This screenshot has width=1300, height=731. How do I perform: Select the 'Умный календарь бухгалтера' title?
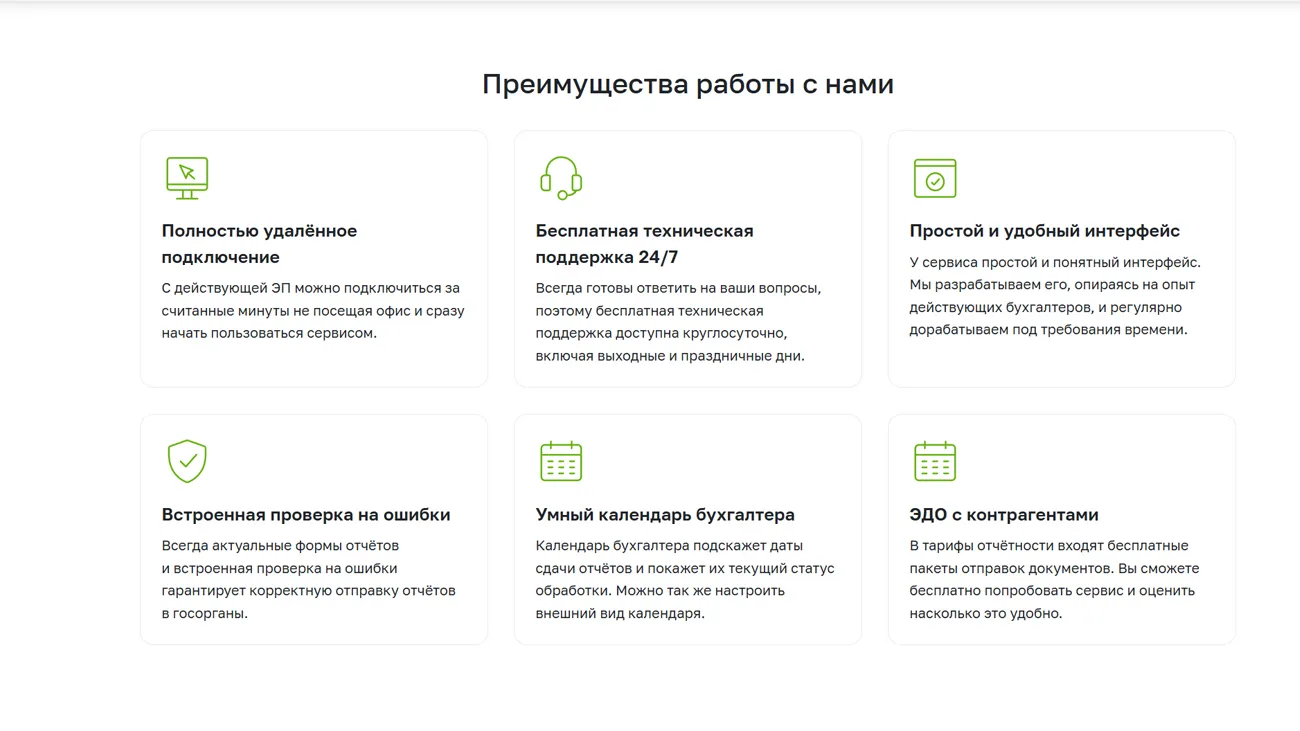665,515
